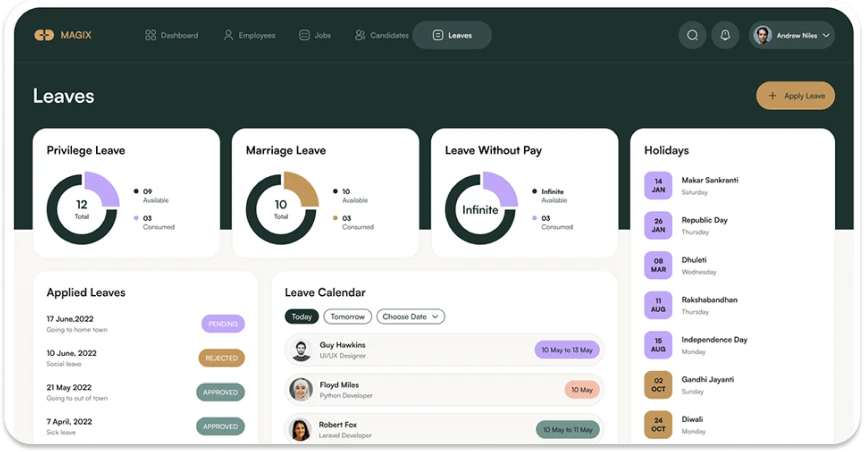
Task: Click the Privilege Leave donut chart
Action: (x=82, y=209)
